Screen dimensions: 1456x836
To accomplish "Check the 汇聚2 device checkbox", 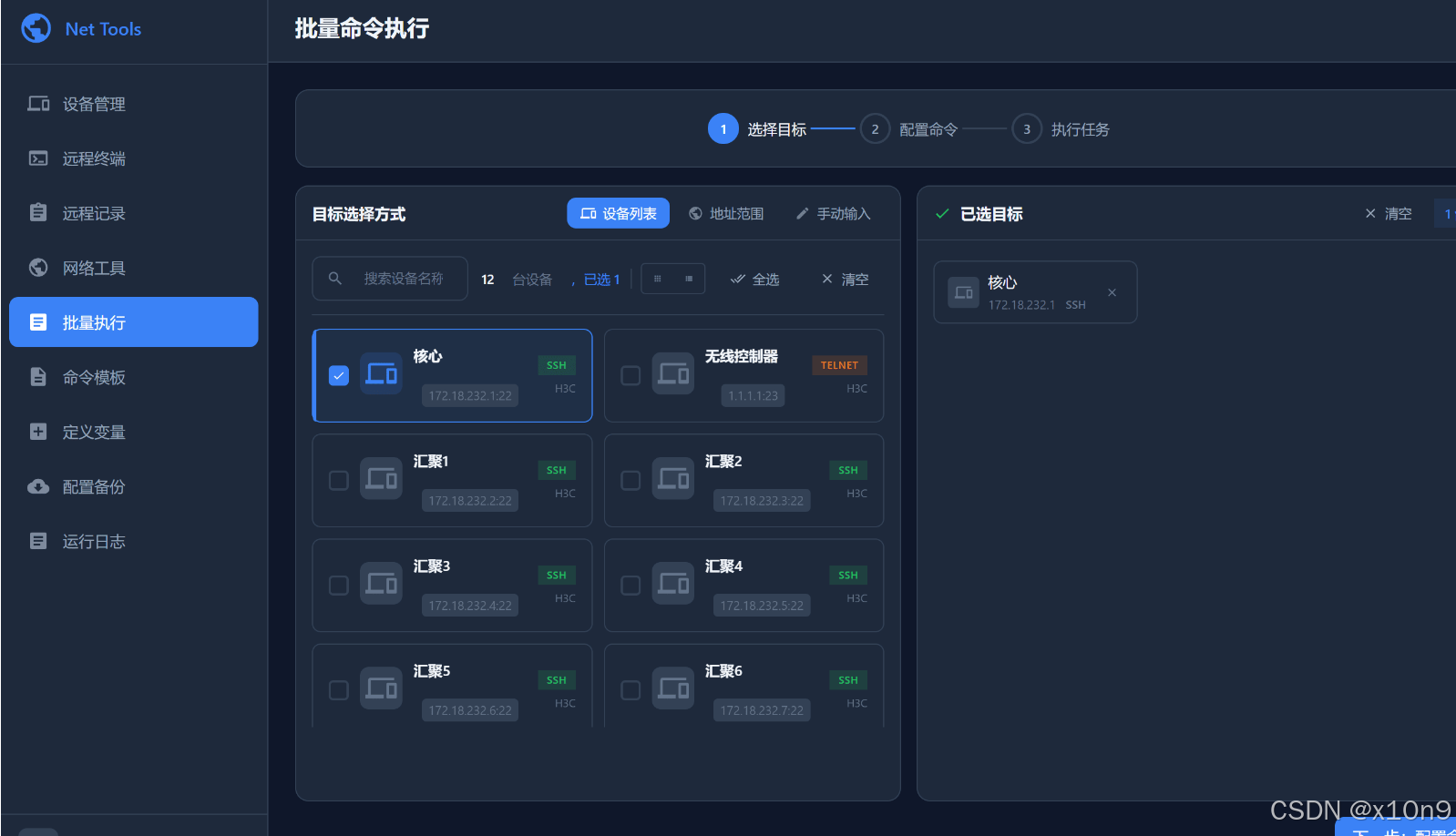I will coord(631,480).
